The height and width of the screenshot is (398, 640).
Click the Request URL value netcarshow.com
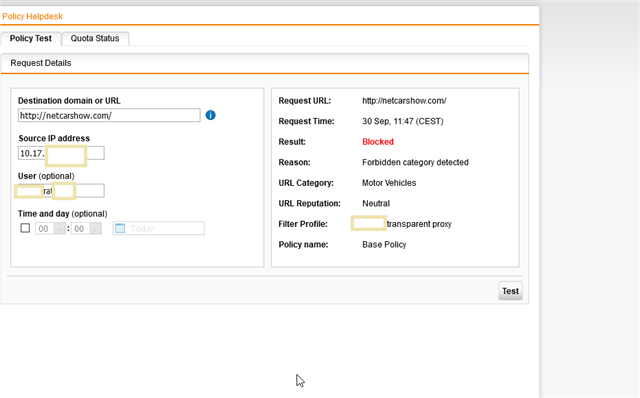pyautogui.click(x=404, y=100)
